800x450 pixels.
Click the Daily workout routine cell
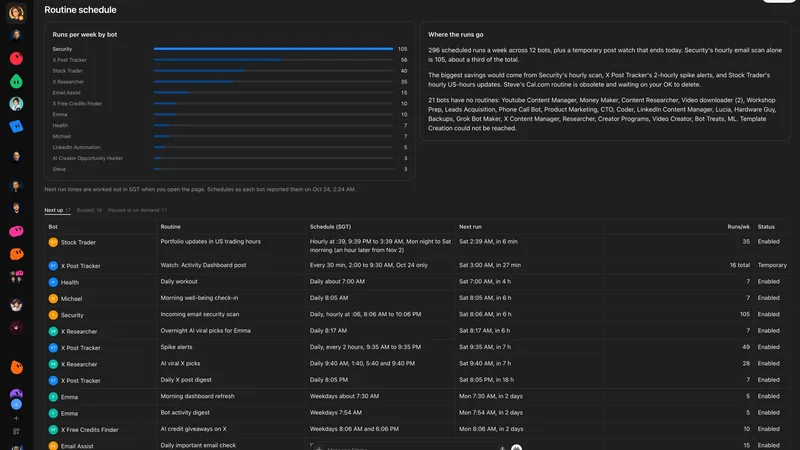(179, 281)
